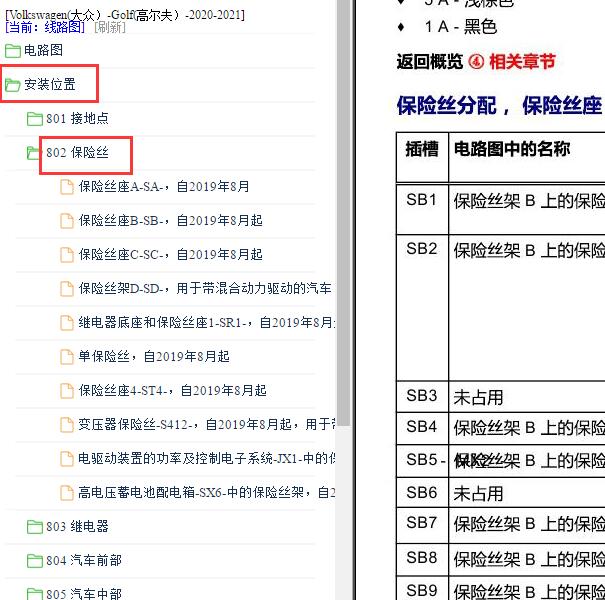Click the 803 继电器 label

coord(78,526)
